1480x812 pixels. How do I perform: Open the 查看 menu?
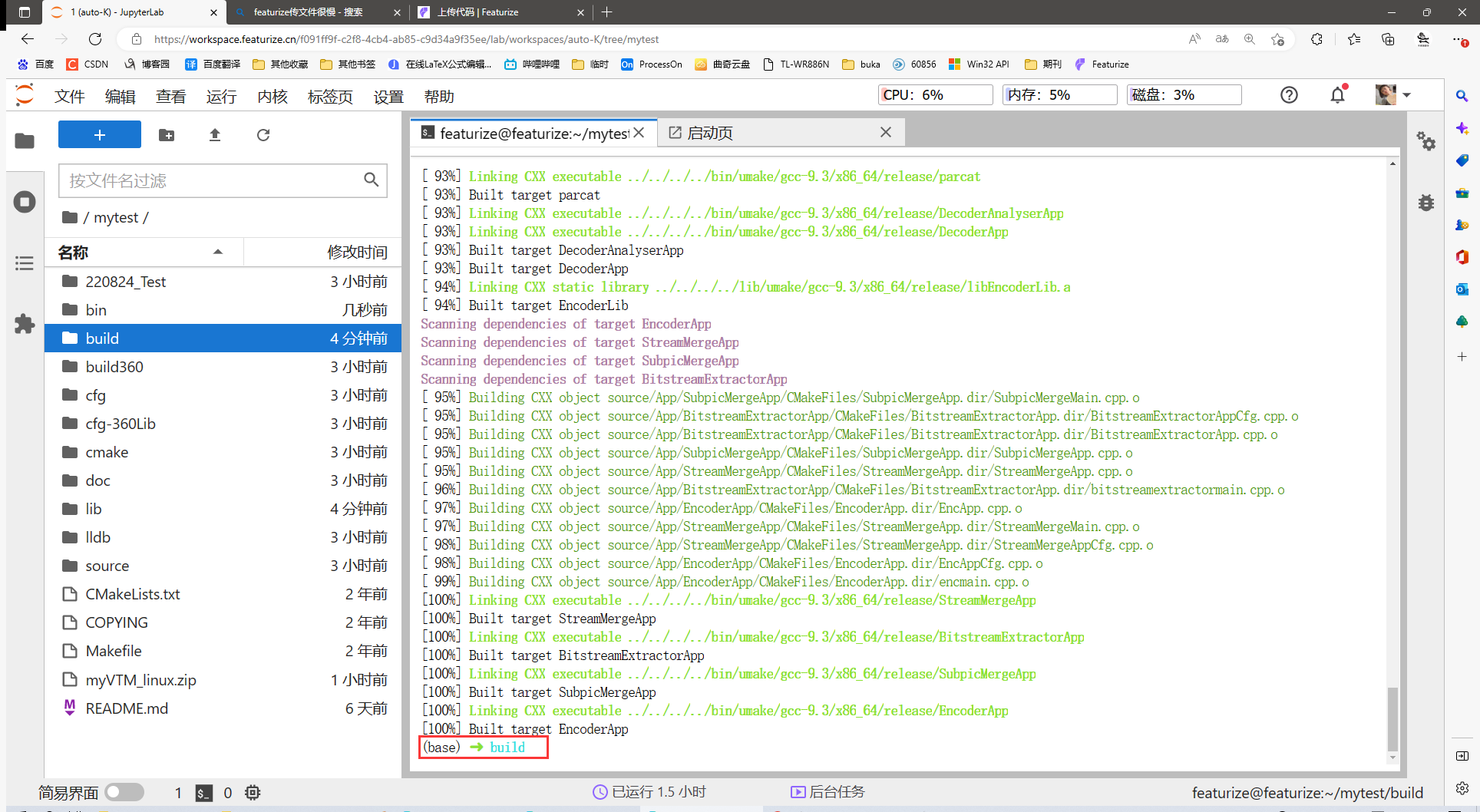(171, 96)
